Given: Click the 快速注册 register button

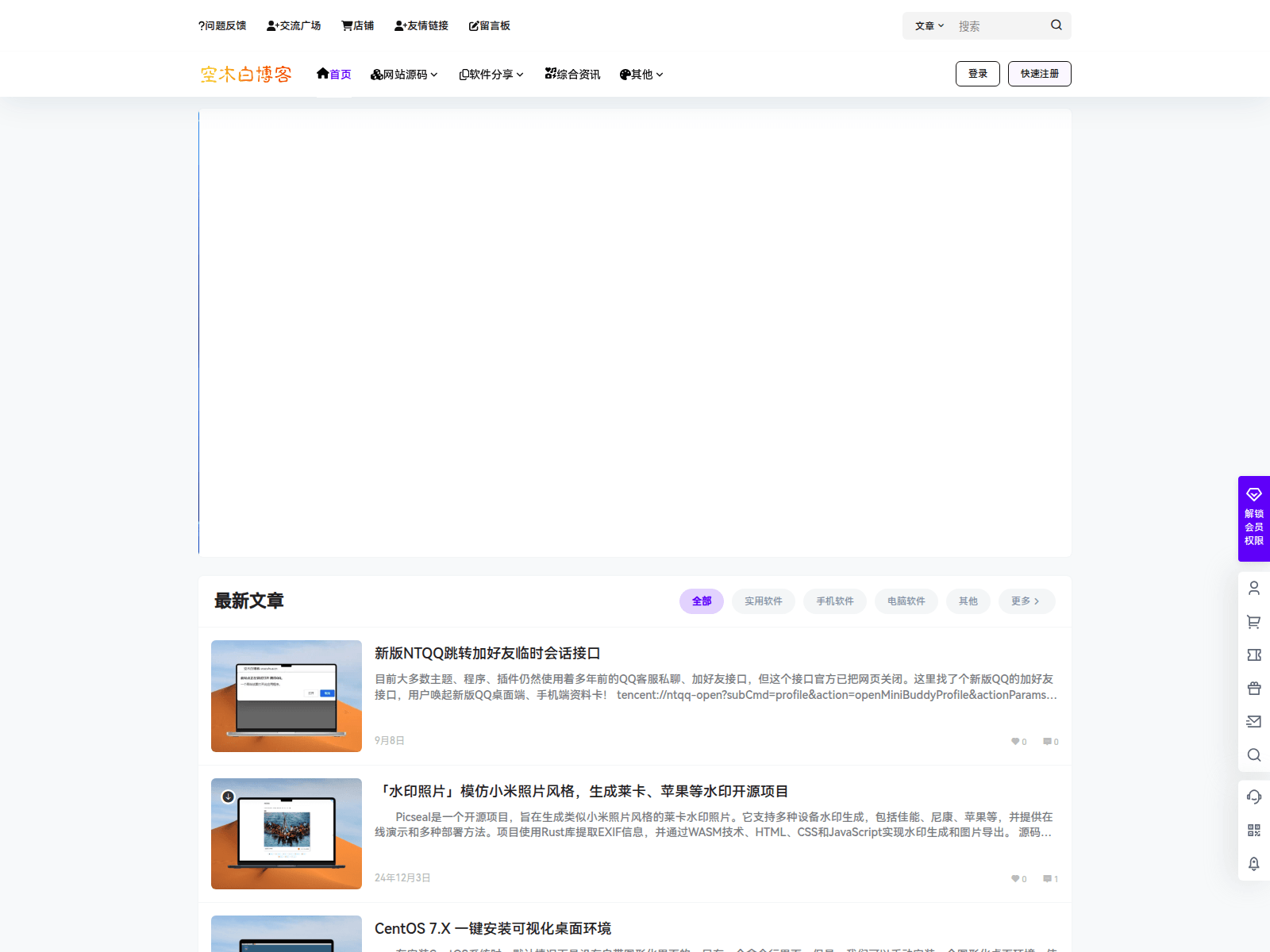Looking at the screenshot, I should [1039, 74].
